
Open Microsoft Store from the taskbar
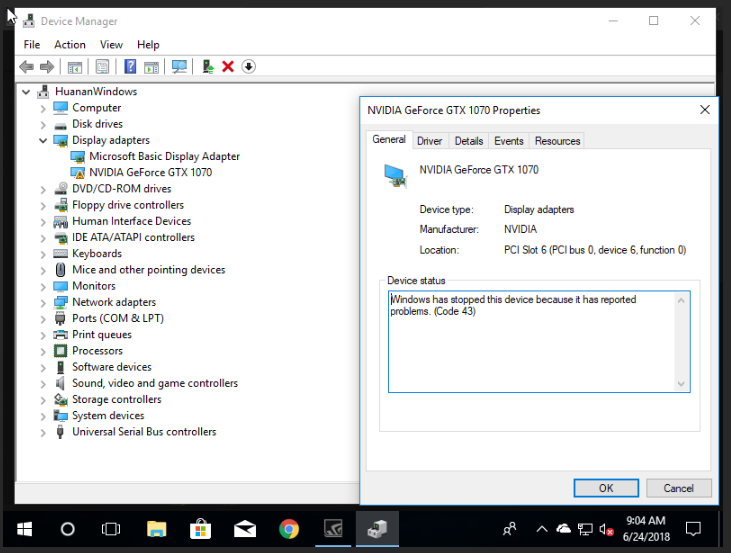click(200, 529)
